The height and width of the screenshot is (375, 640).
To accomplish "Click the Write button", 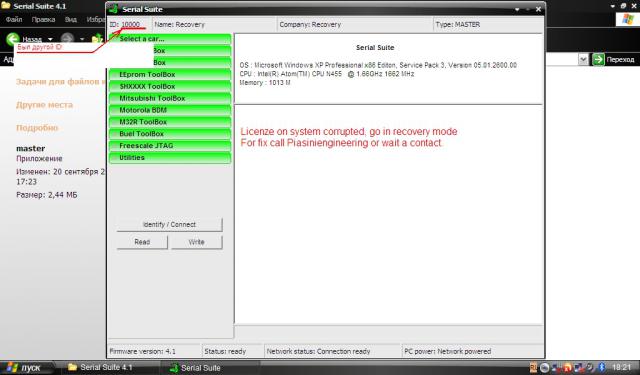I will pyautogui.click(x=197, y=242).
